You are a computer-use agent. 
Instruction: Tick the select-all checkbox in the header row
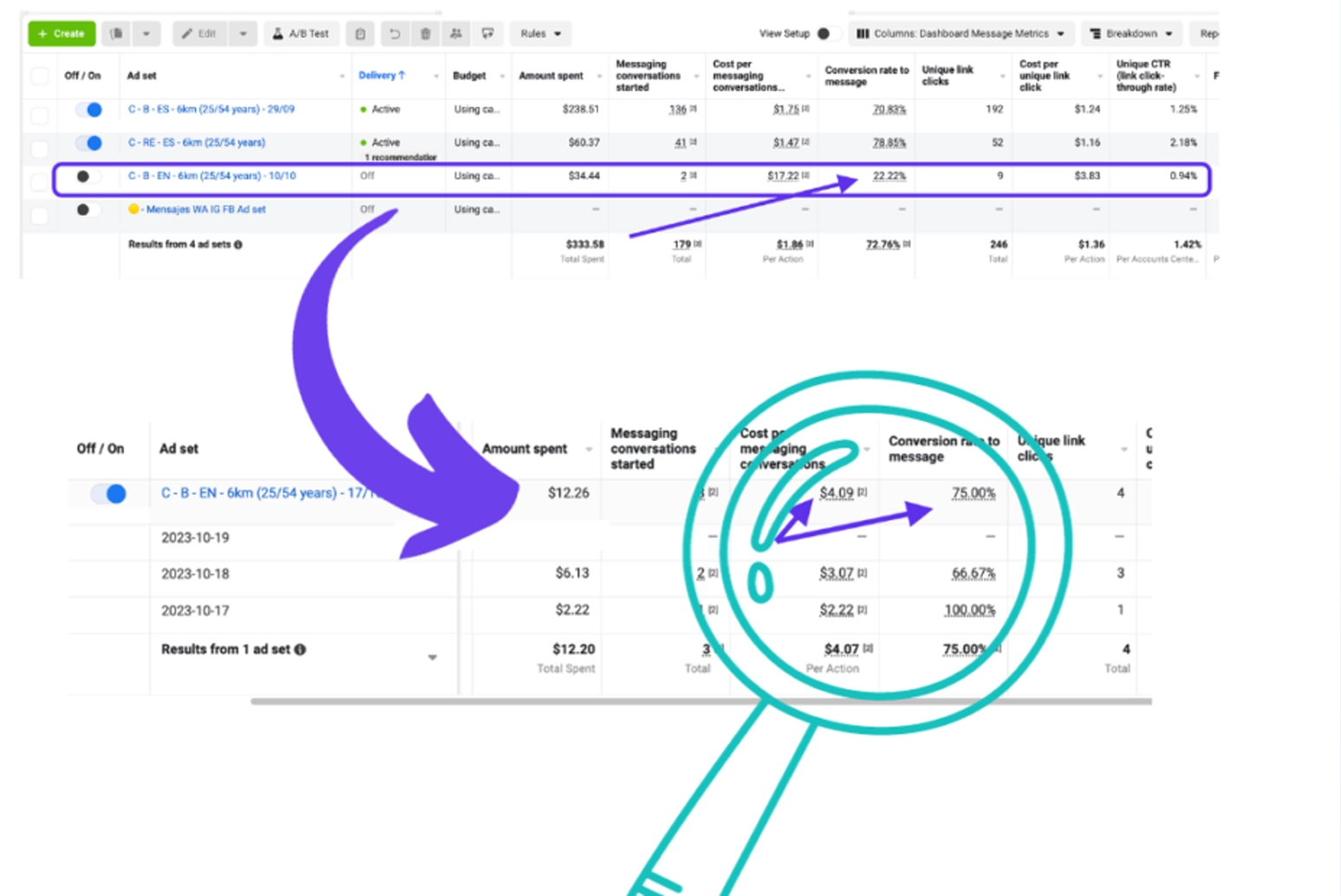(x=39, y=76)
